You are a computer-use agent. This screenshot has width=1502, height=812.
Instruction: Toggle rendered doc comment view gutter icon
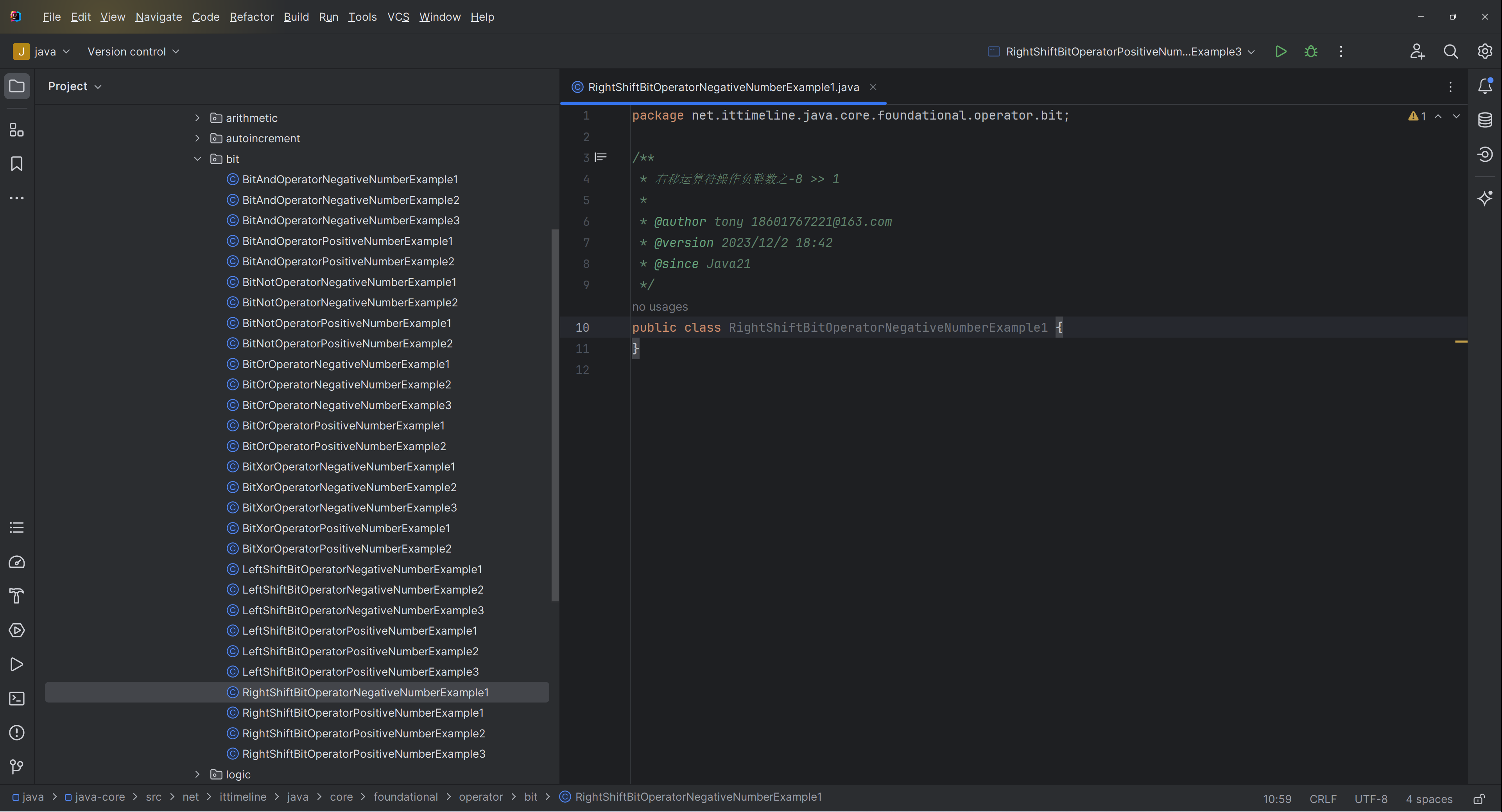pyautogui.click(x=600, y=157)
